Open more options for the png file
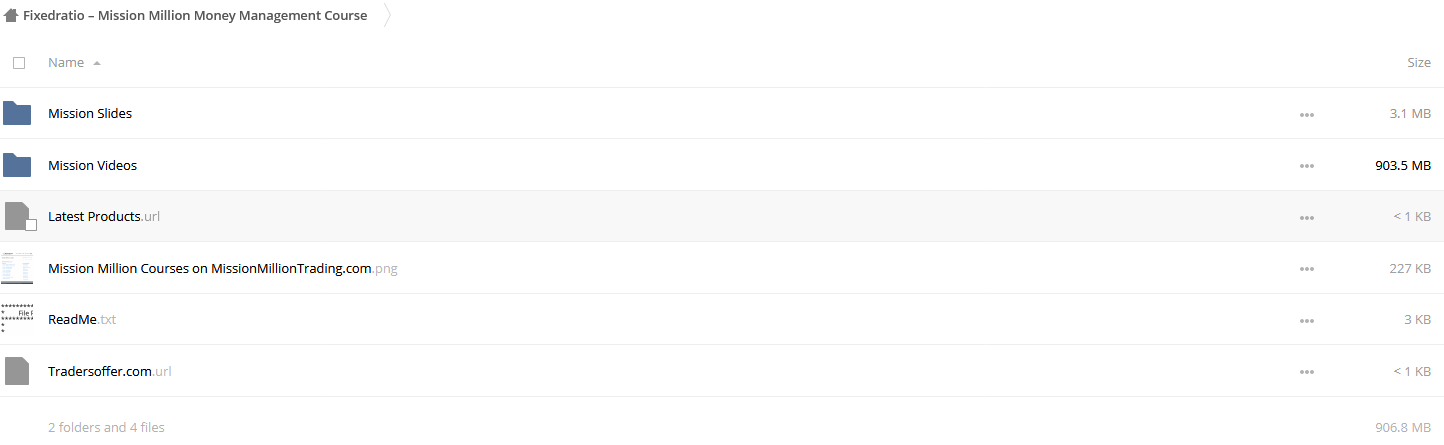Image resolution: width=1444 pixels, height=445 pixels. tap(1306, 269)
